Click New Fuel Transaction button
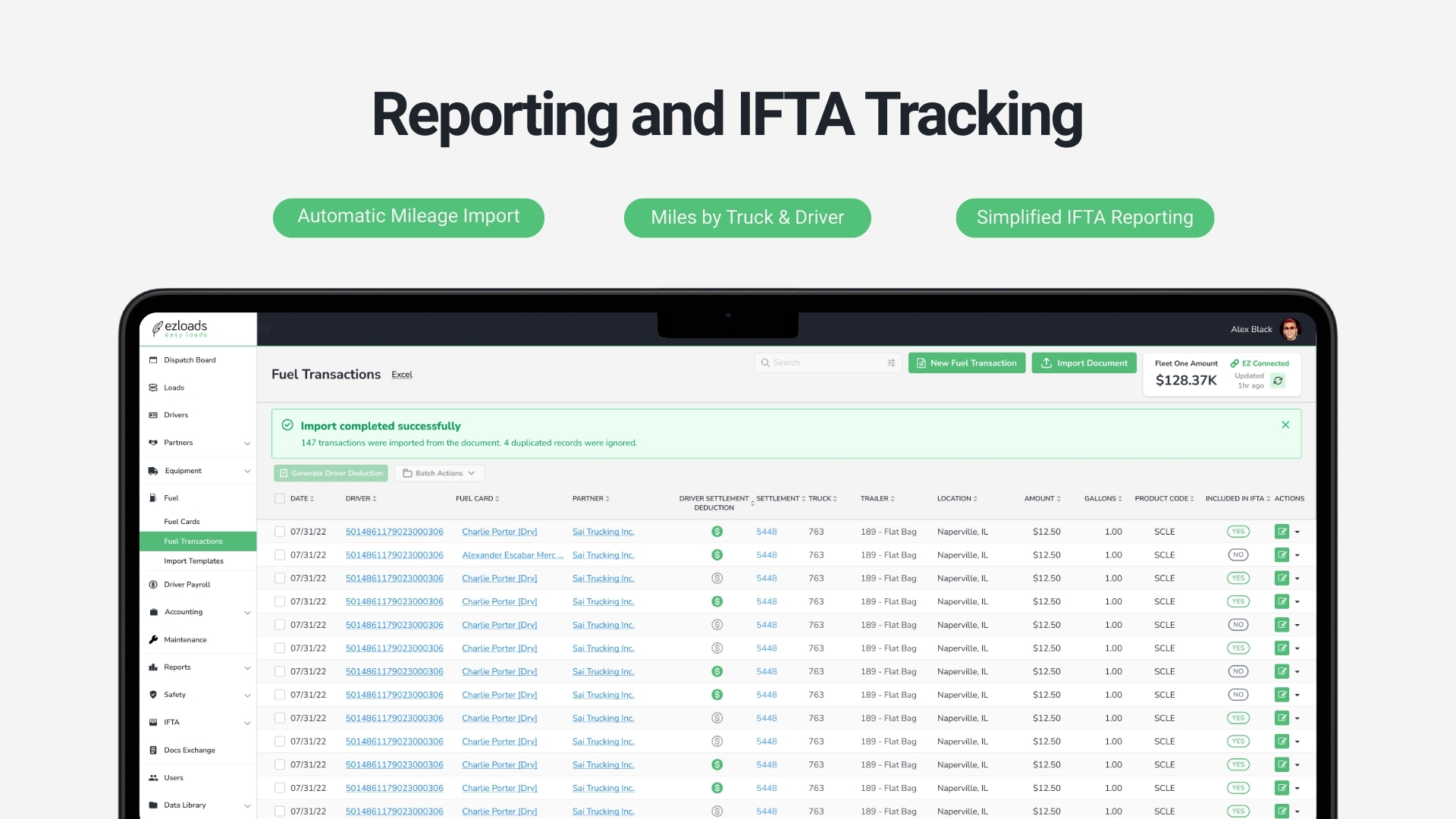 pyautogui.click(x=966, y=363)
